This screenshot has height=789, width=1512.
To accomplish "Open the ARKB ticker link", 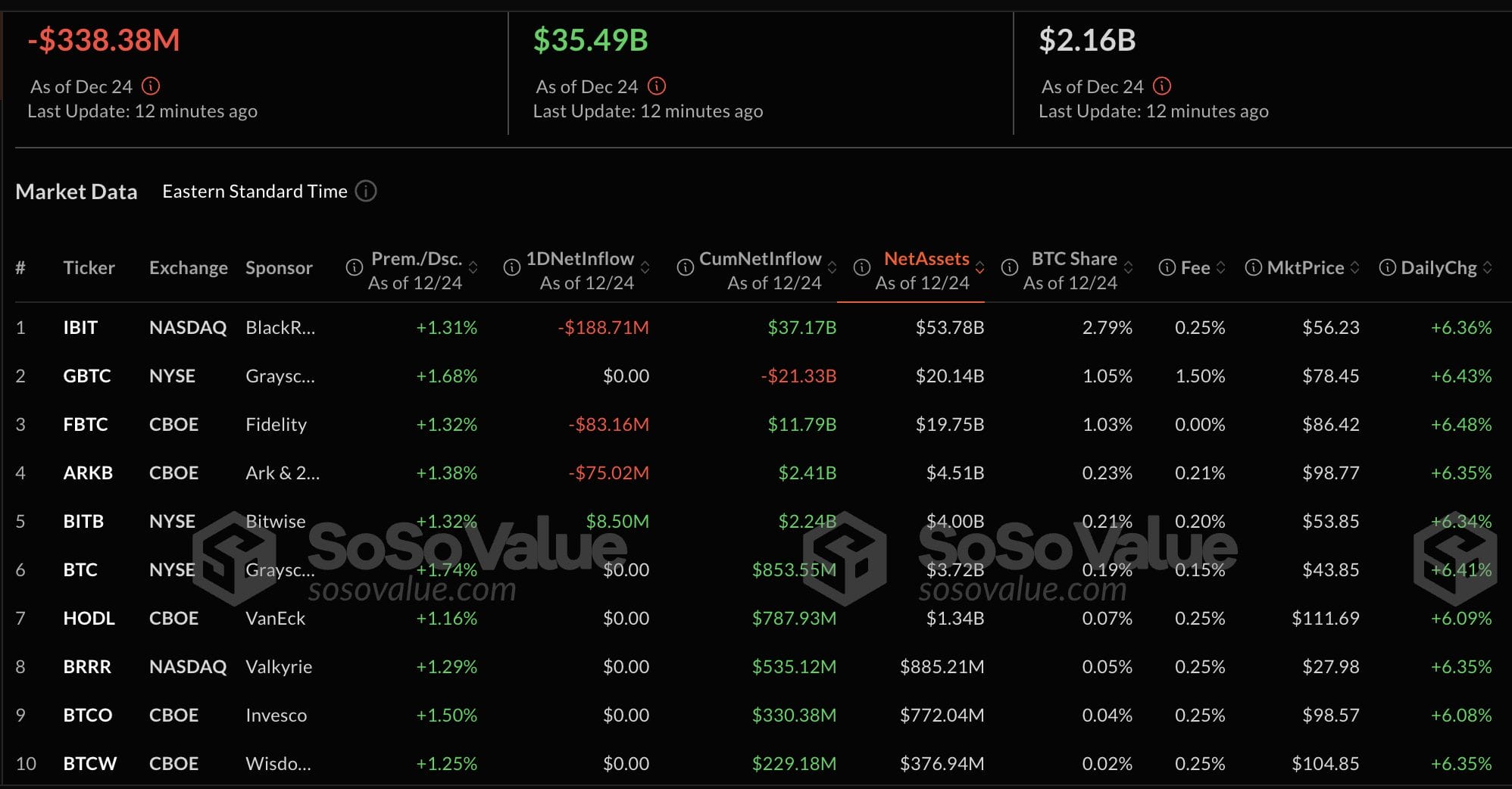I will point(88,473).
